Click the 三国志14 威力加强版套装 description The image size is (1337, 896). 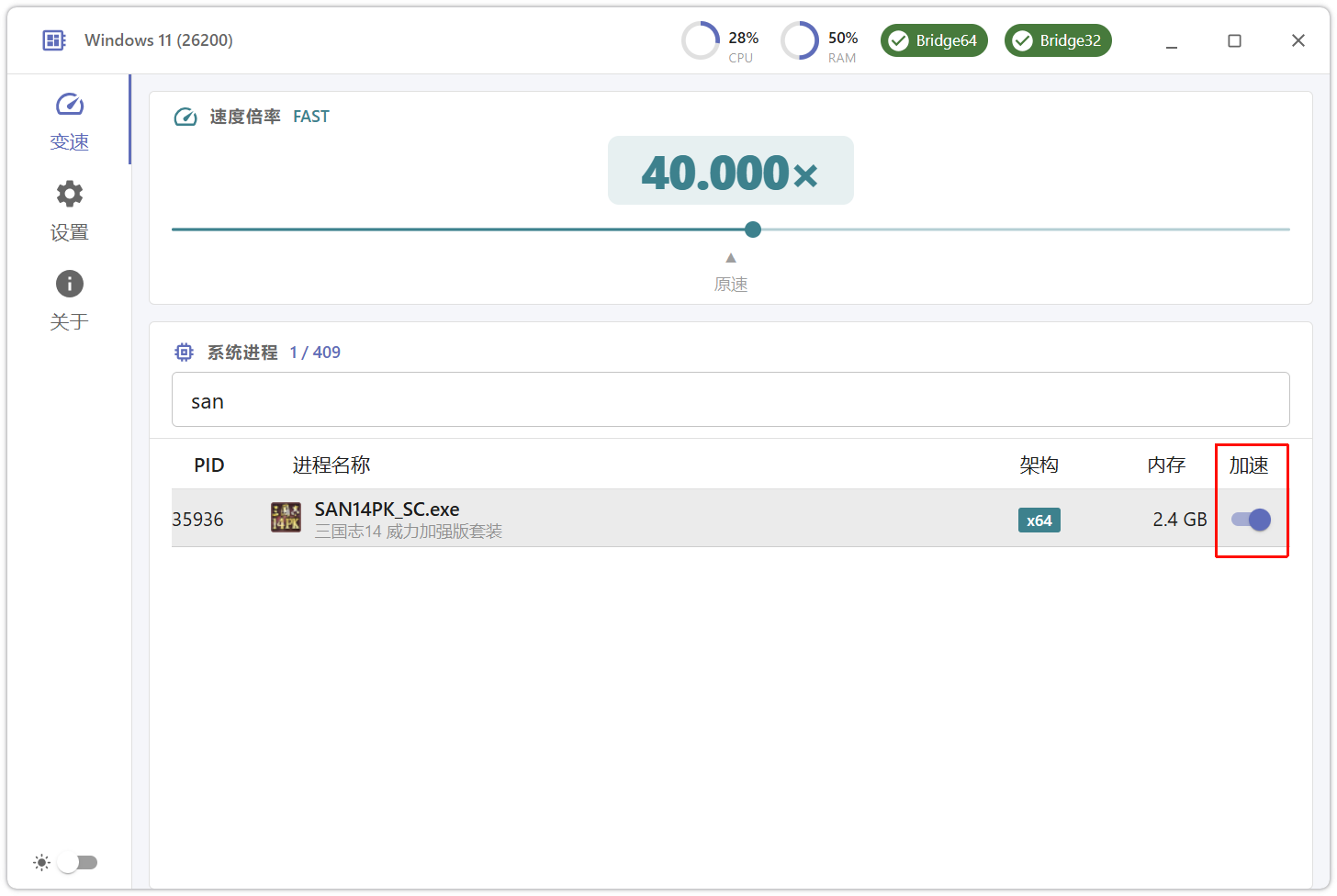click(409, 532)
